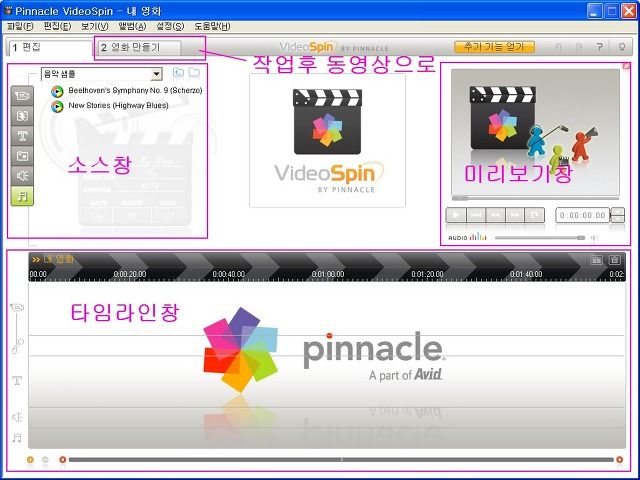Open the 도움말(H) menu

[212, 26]
